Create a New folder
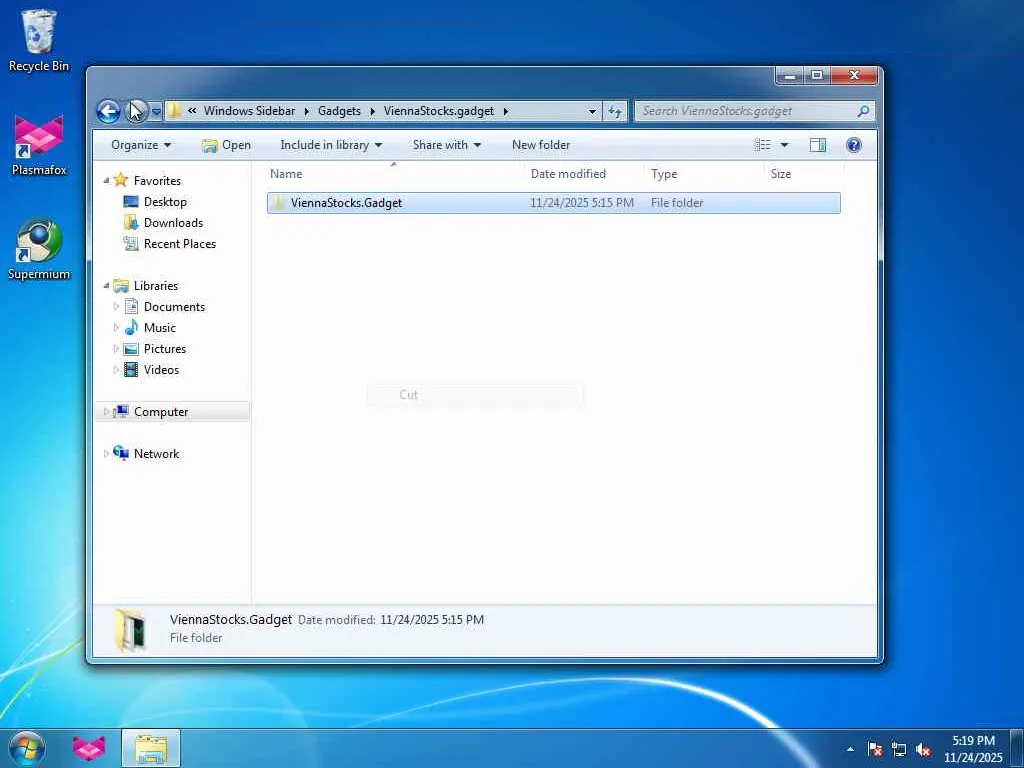 [541, 145]
